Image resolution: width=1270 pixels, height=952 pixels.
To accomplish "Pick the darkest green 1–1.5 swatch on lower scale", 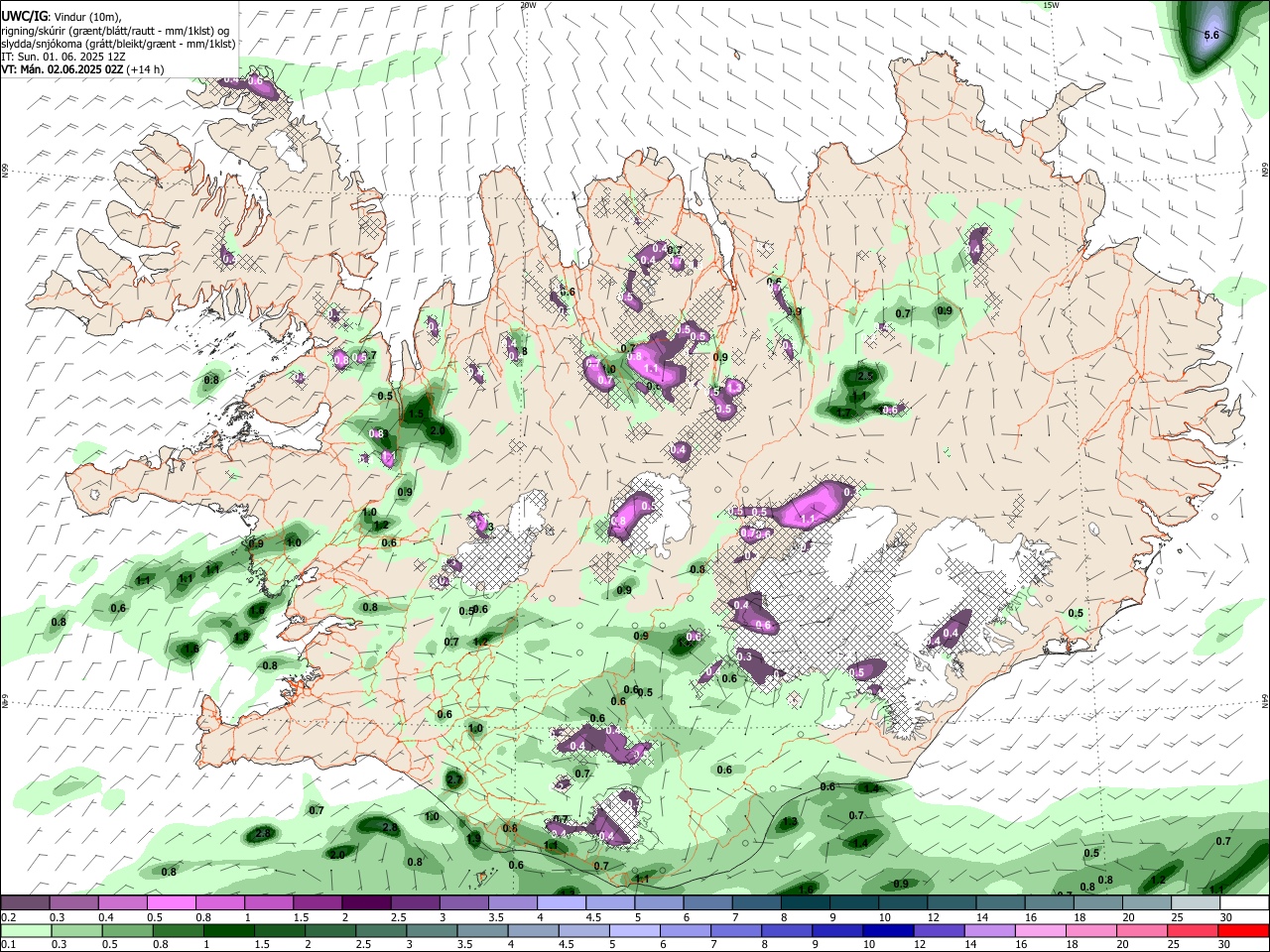I will point(228,930).
